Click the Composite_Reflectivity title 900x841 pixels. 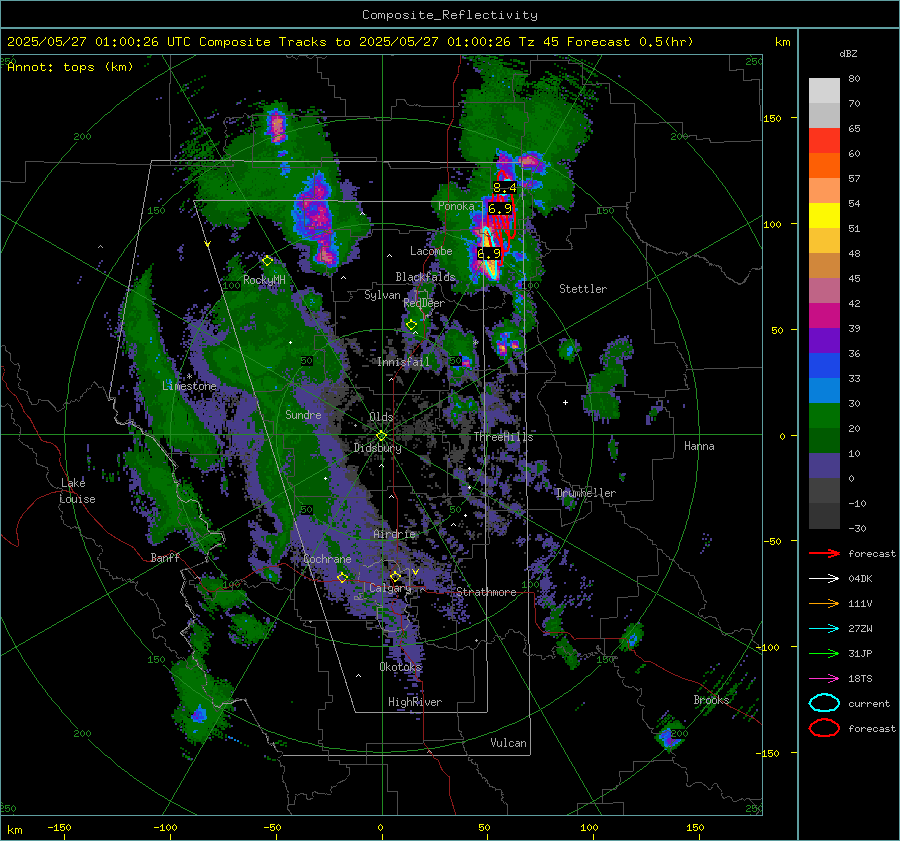(x=450, y=15)
